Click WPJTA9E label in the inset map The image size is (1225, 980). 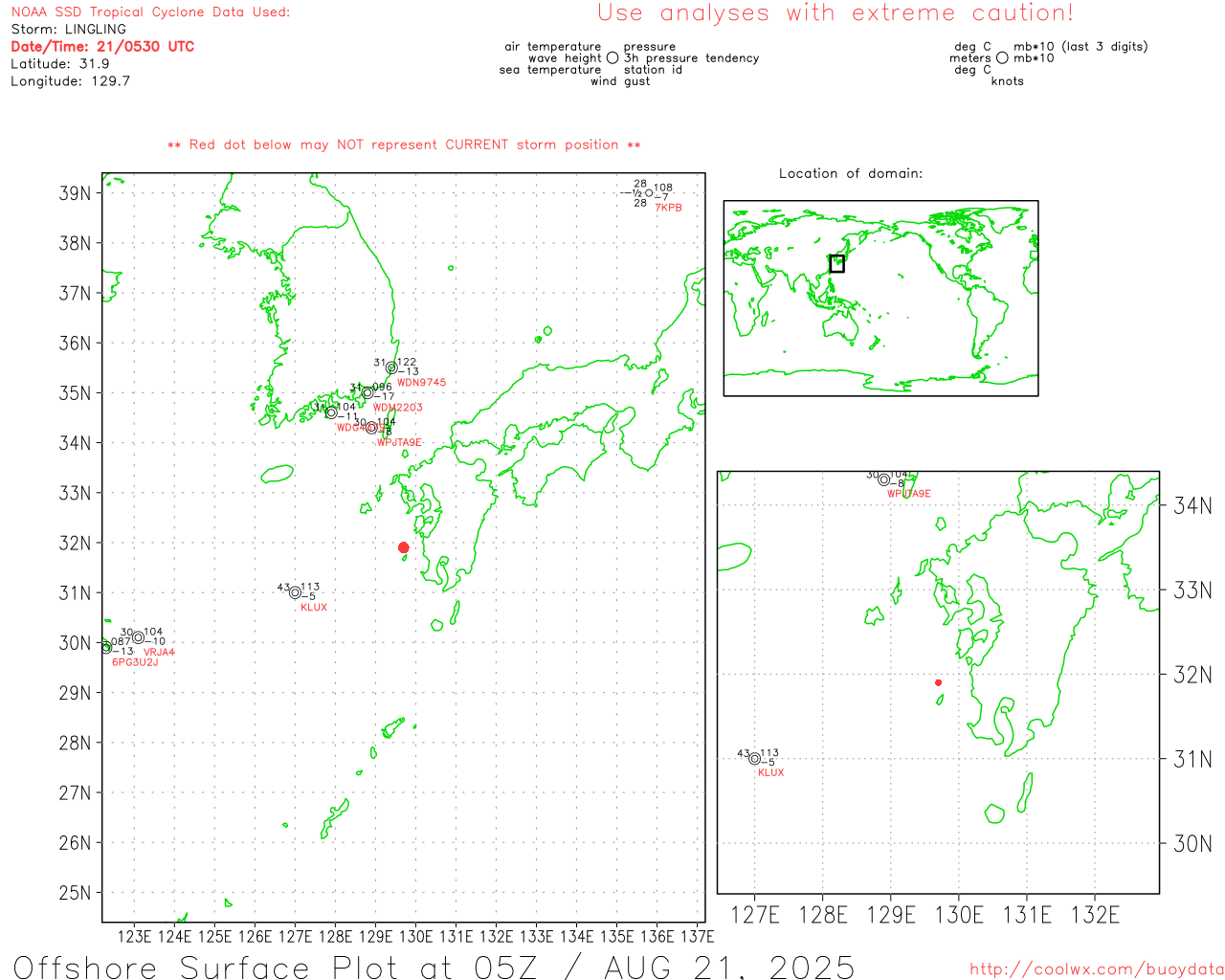908,494
